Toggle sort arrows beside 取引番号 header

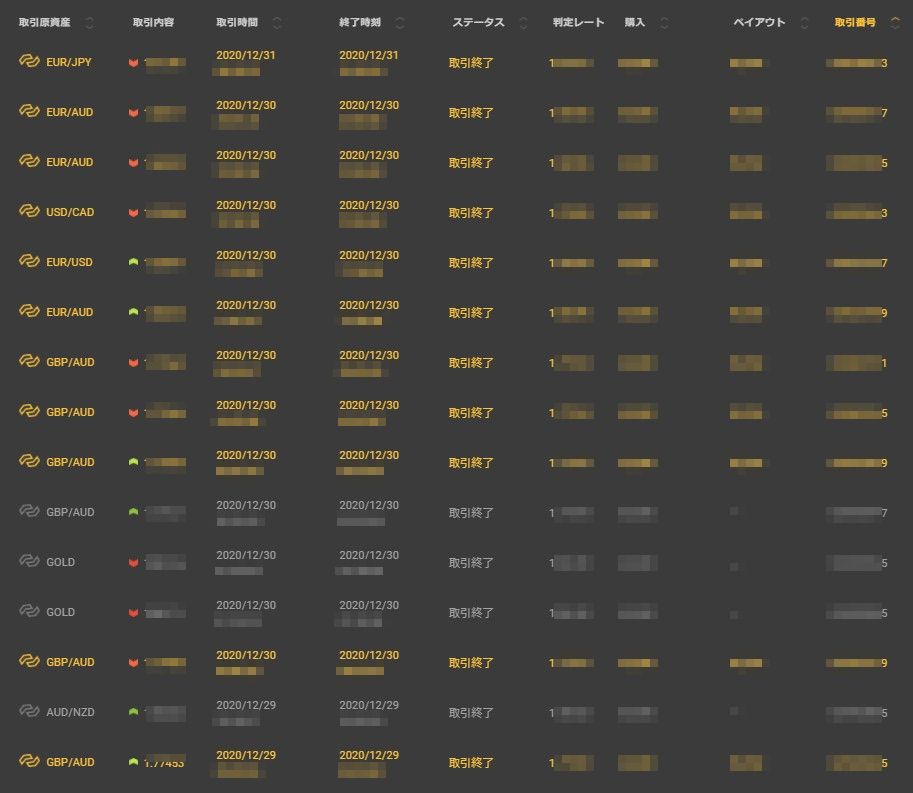(x=894, y=23)
